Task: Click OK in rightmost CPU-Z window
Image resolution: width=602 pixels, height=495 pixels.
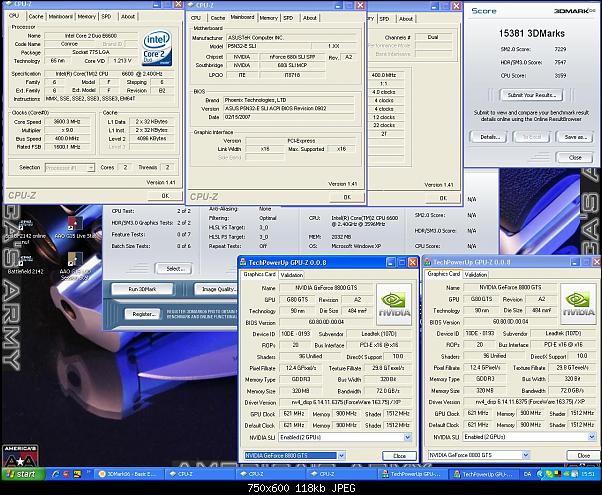Action: coord(443,198)
